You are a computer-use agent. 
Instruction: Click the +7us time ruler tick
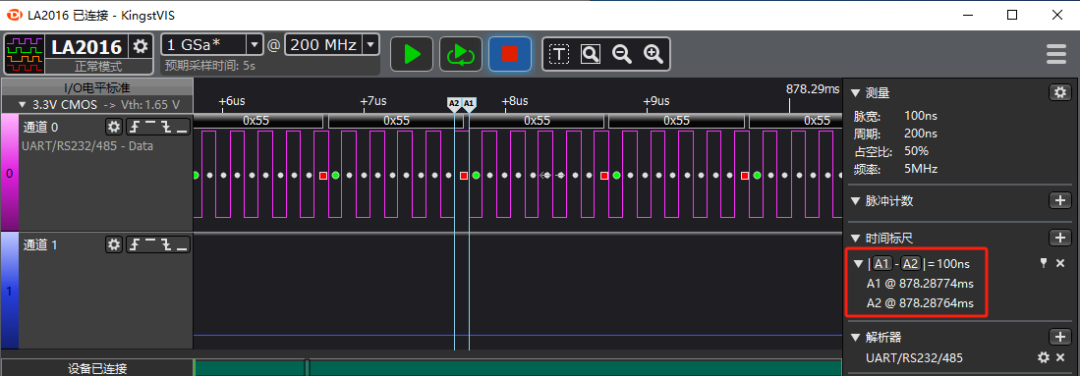tap(373, 101)
